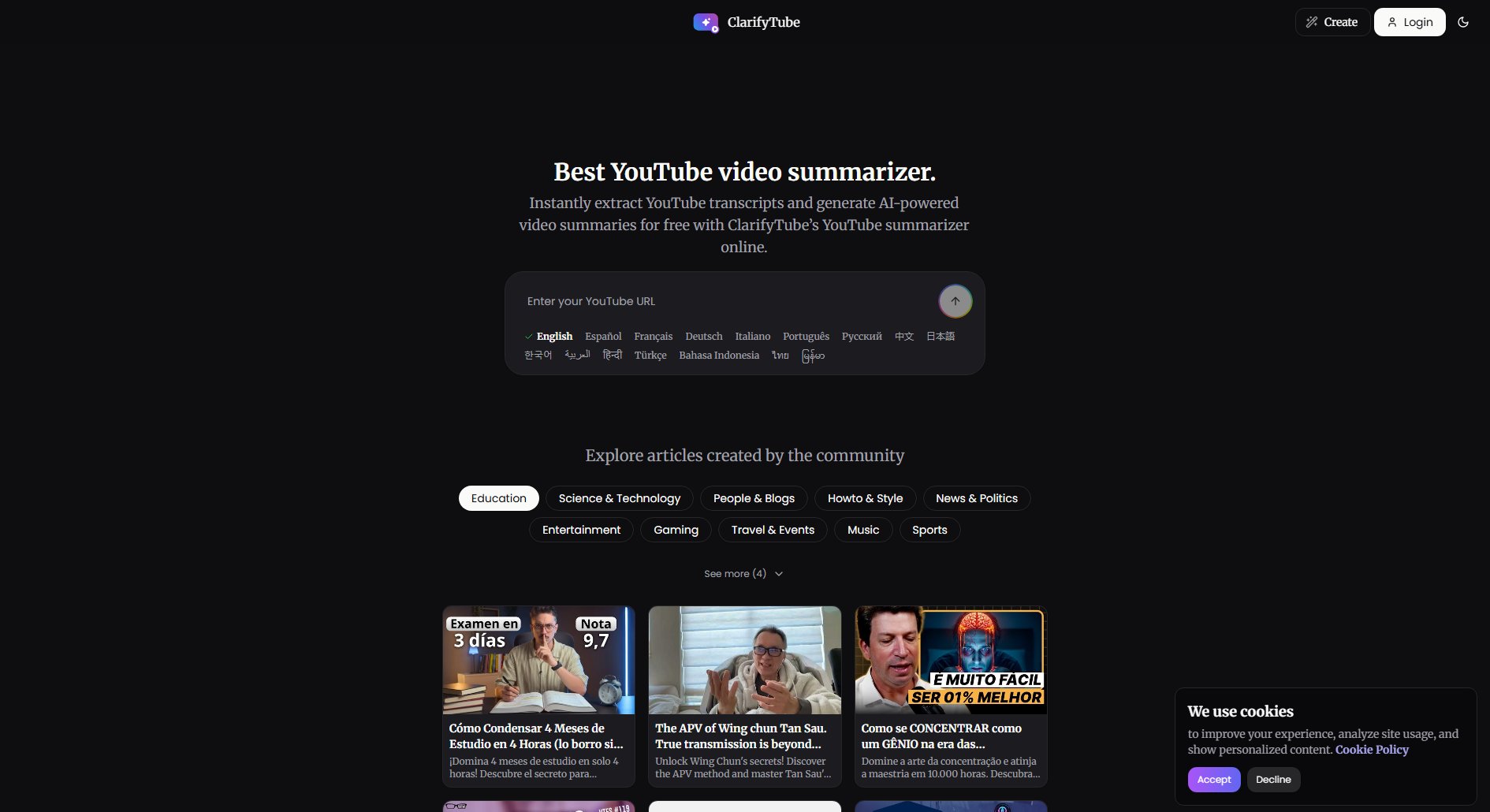
Task: Click the Create button
Action: tap(1332, 21)
